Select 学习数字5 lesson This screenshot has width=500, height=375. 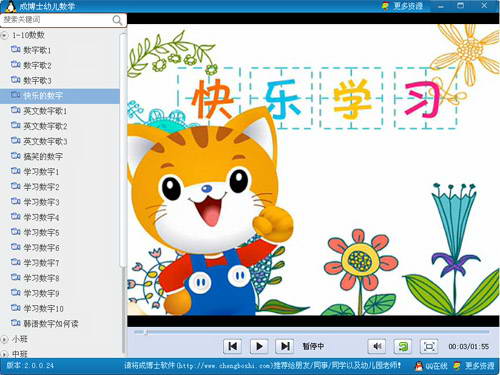[41, 233]
